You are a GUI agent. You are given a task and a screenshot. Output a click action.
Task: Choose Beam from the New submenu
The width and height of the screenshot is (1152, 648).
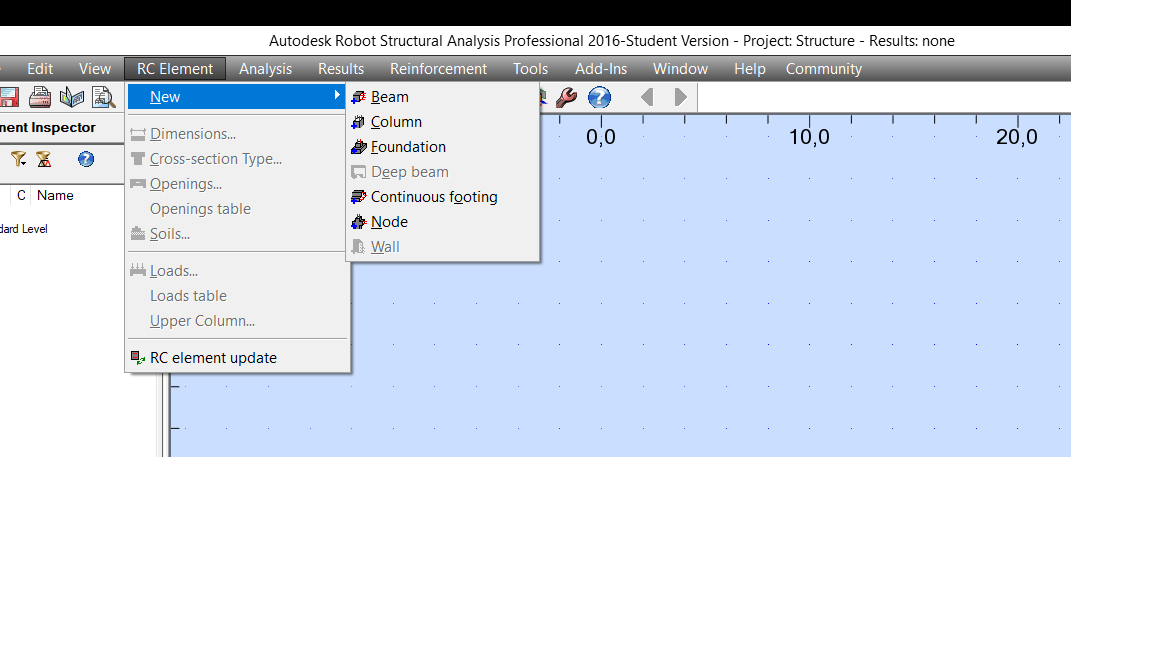pyautogui.click(x=443, y=97)
